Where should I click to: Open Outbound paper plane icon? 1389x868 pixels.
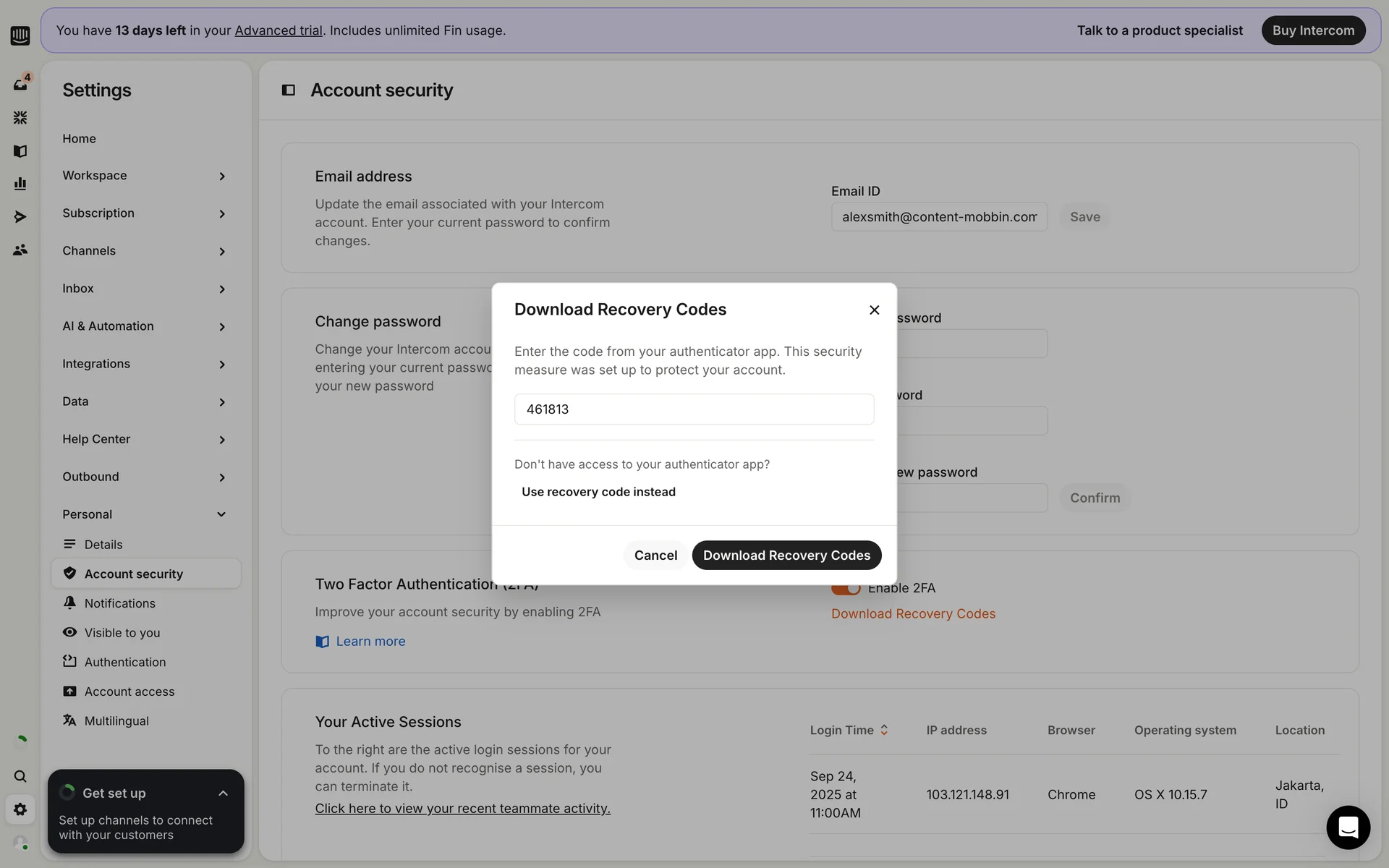(x=20, y=217)
